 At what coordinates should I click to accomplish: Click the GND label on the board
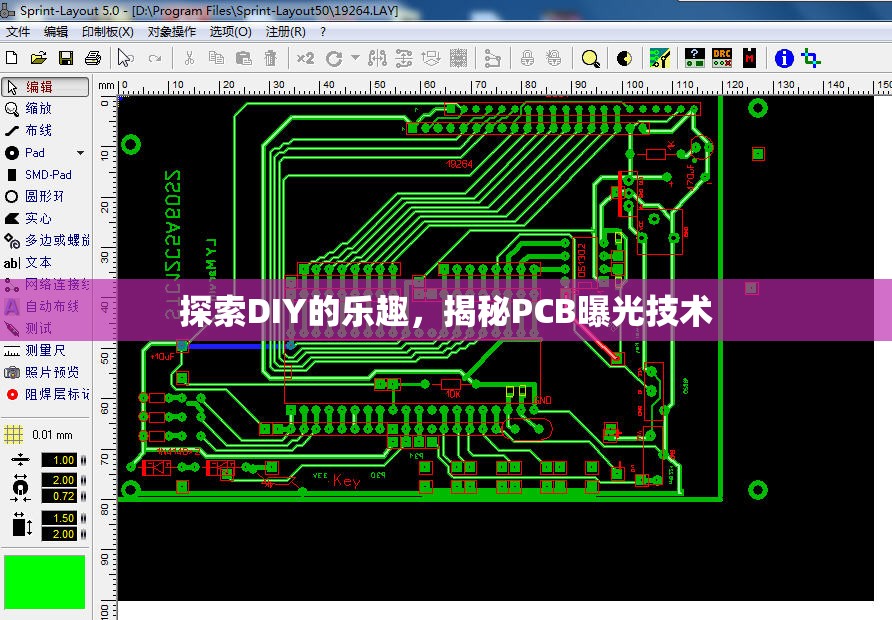(543, 400)
